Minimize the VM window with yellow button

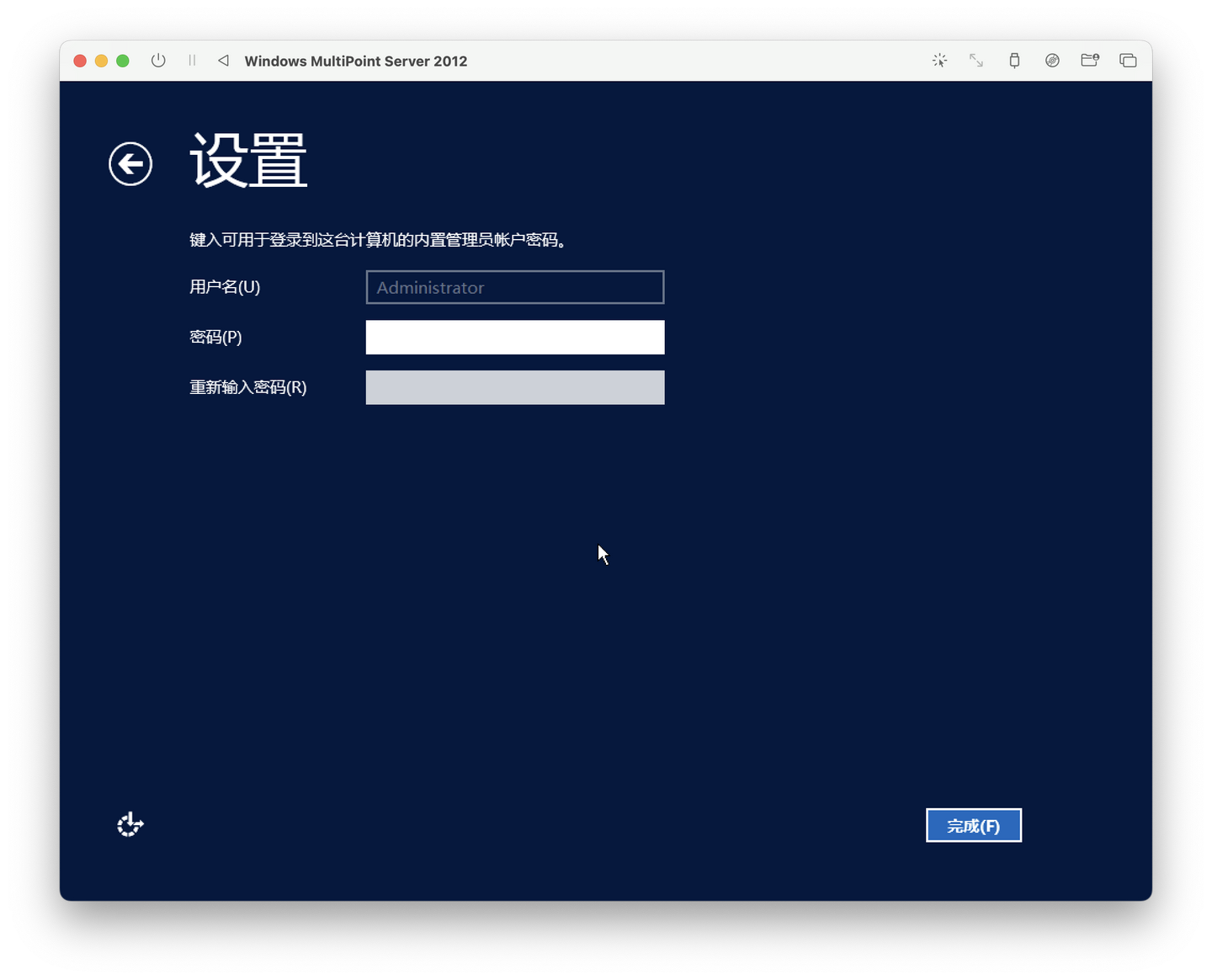[x=101, y=61]
